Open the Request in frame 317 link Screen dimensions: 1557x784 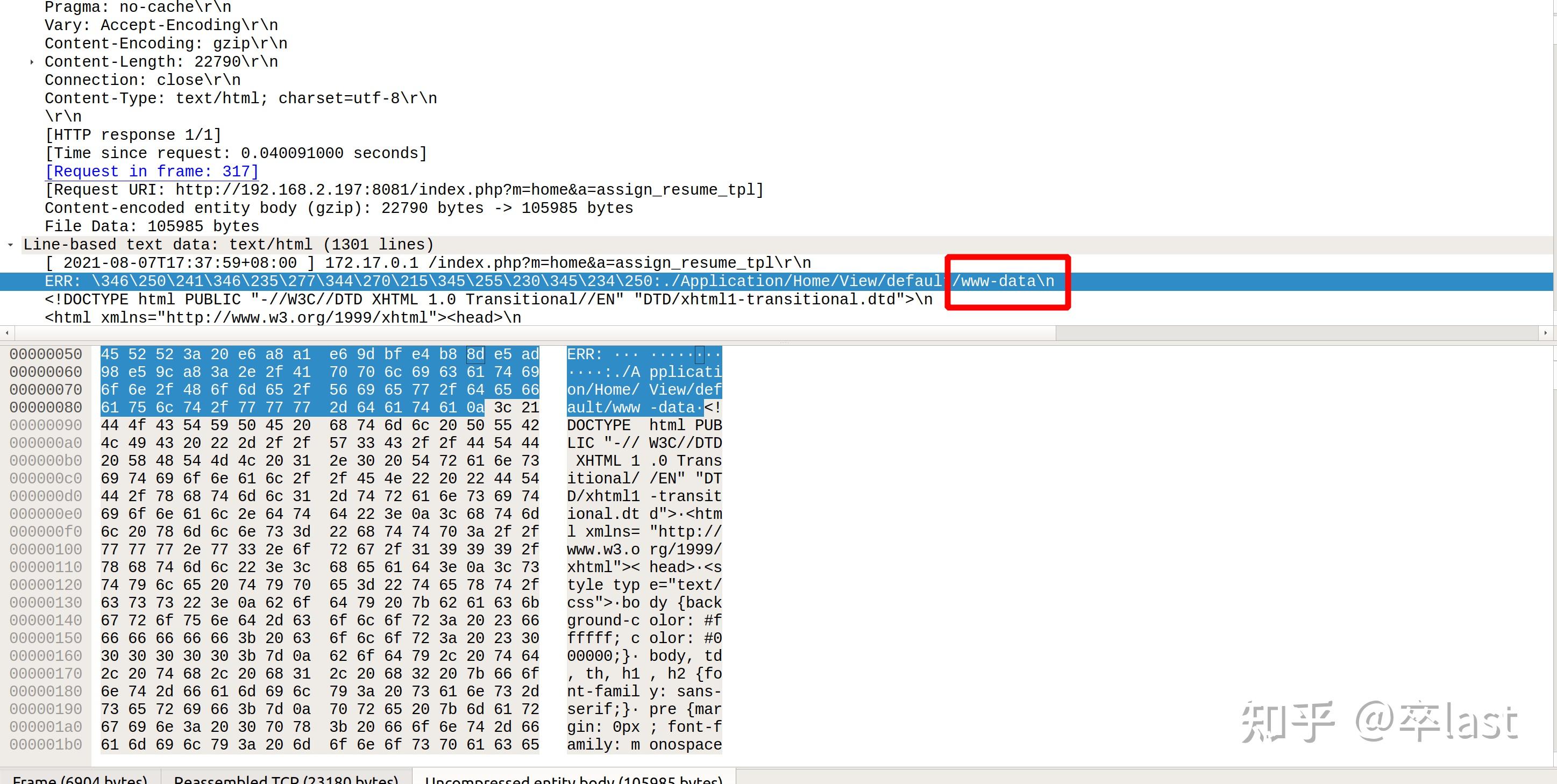click(151, 172)
